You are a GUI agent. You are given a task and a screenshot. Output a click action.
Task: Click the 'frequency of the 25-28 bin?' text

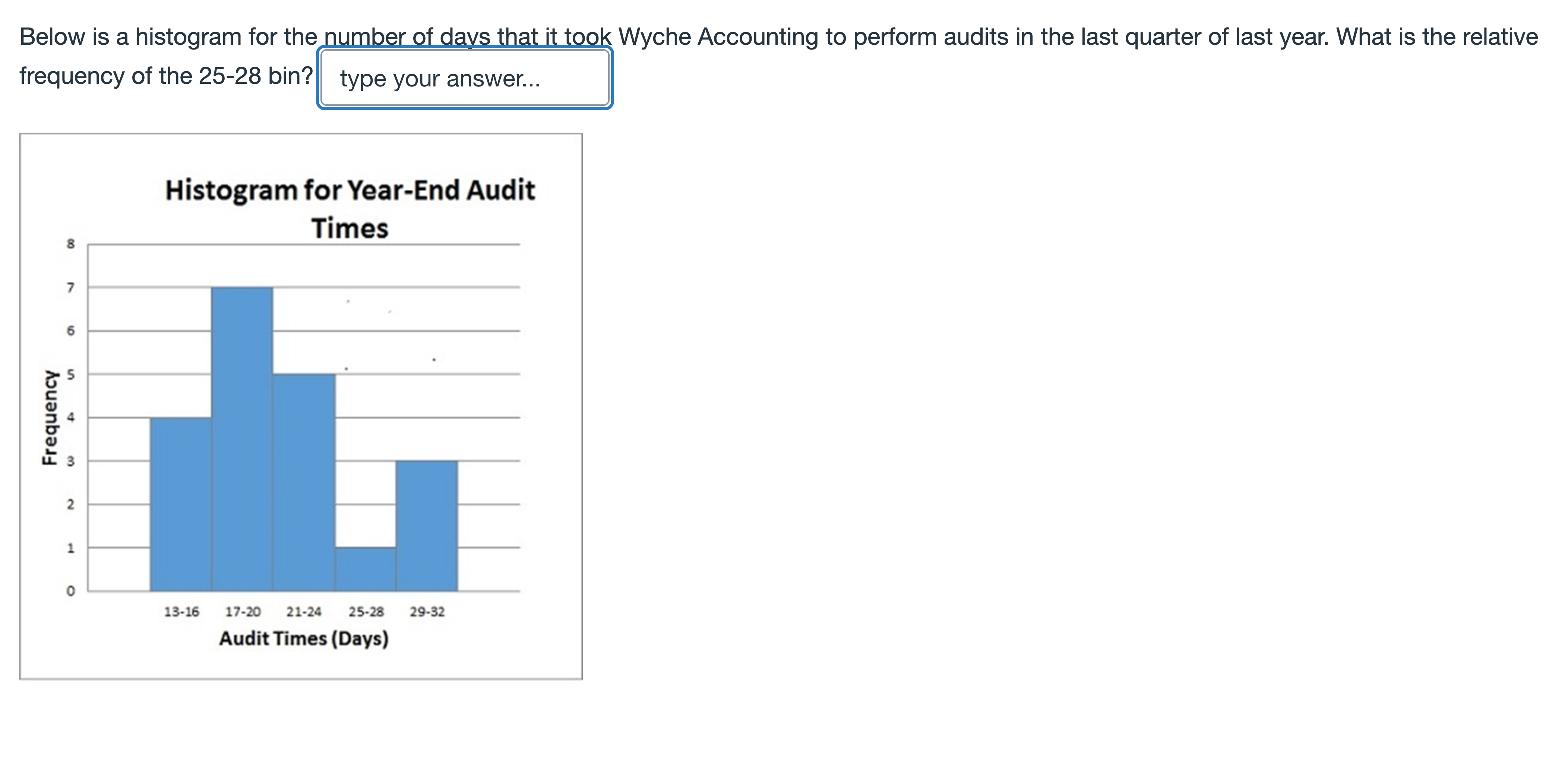point(165,76)
